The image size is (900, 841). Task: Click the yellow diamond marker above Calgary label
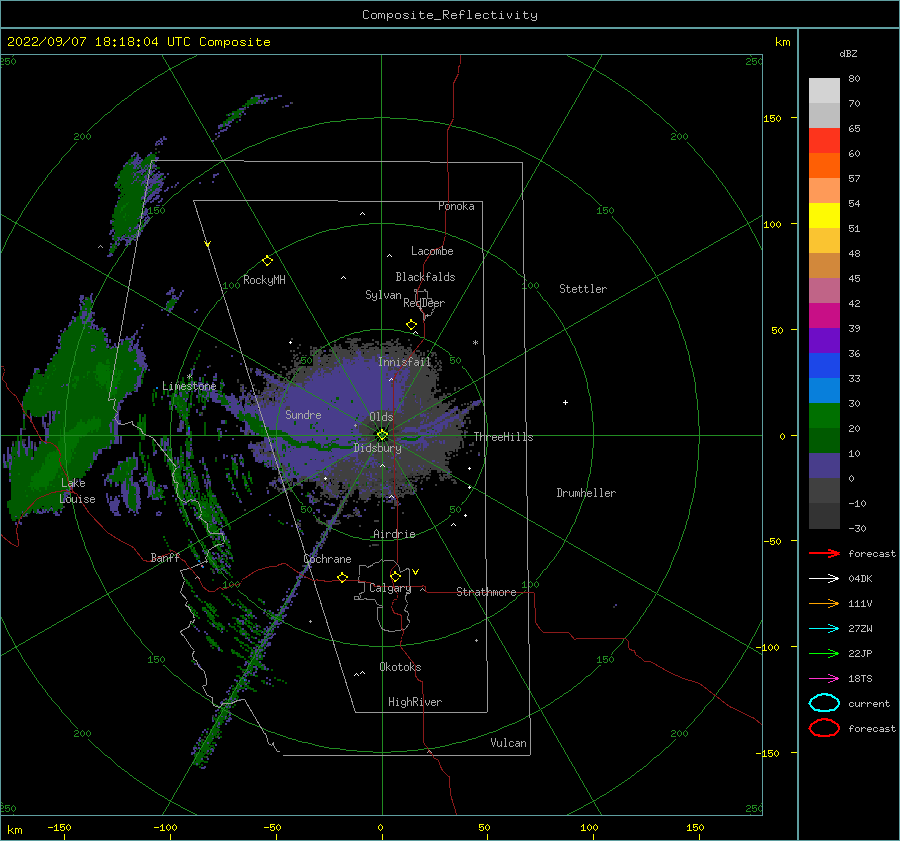395,576
